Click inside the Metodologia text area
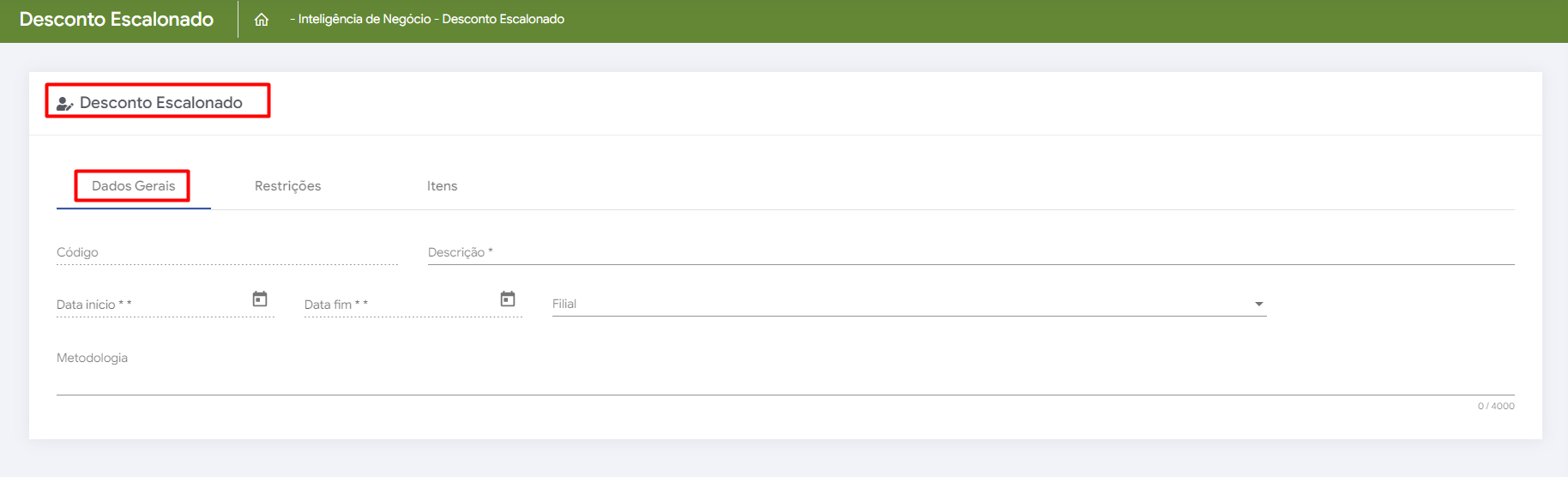Image resolution: width=1568 pixels, height=477 pixels. (785, 377)
